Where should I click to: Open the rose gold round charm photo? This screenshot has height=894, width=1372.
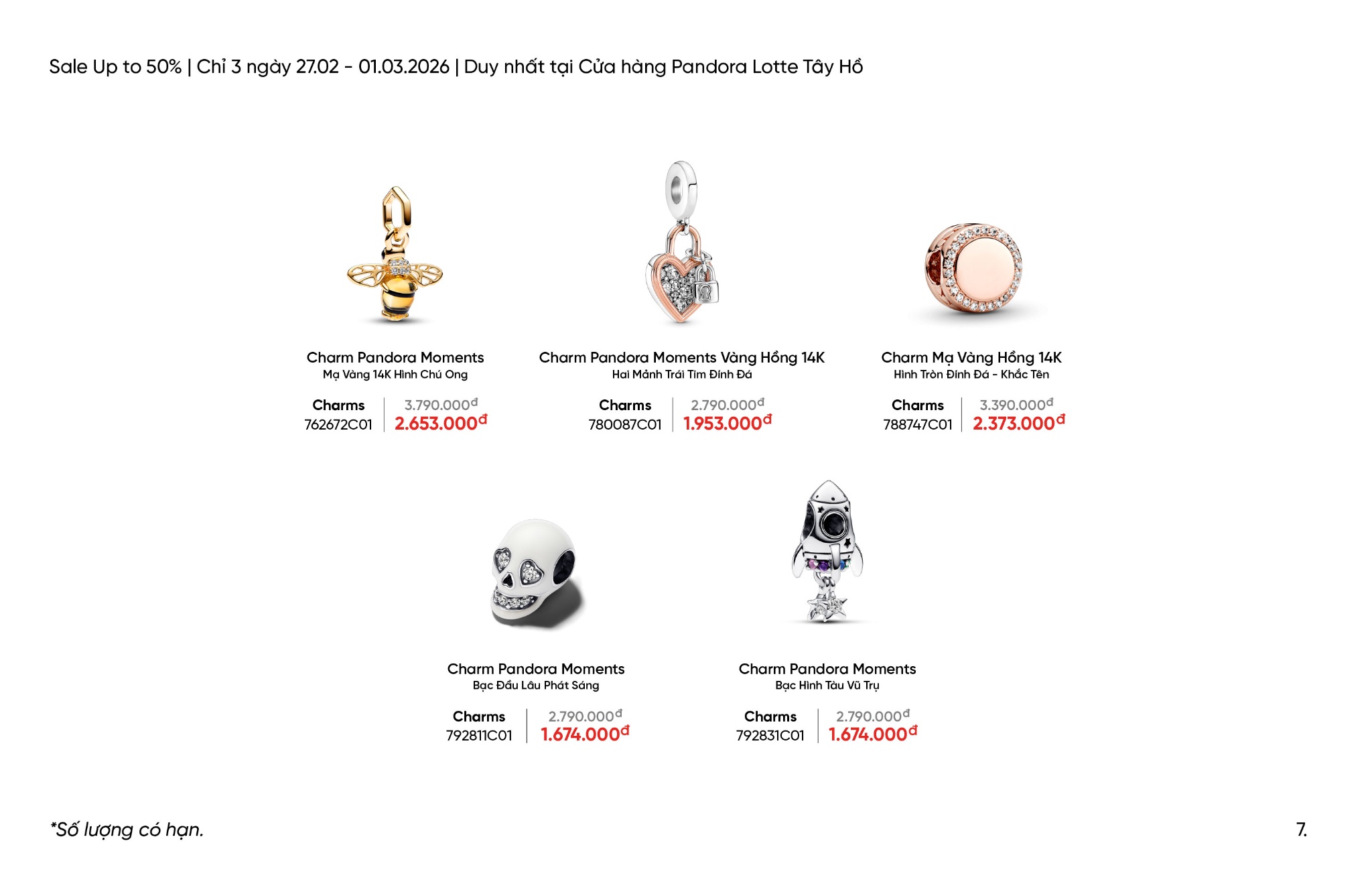973,268
